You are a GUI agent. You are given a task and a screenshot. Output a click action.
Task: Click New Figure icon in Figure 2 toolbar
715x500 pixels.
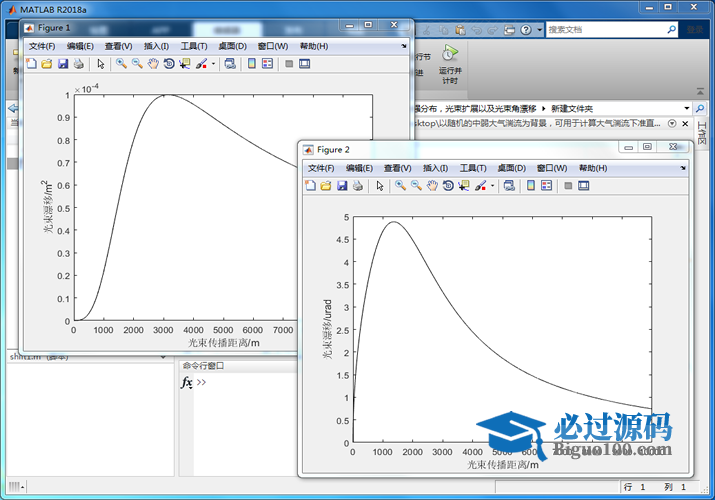pos(310,186)
